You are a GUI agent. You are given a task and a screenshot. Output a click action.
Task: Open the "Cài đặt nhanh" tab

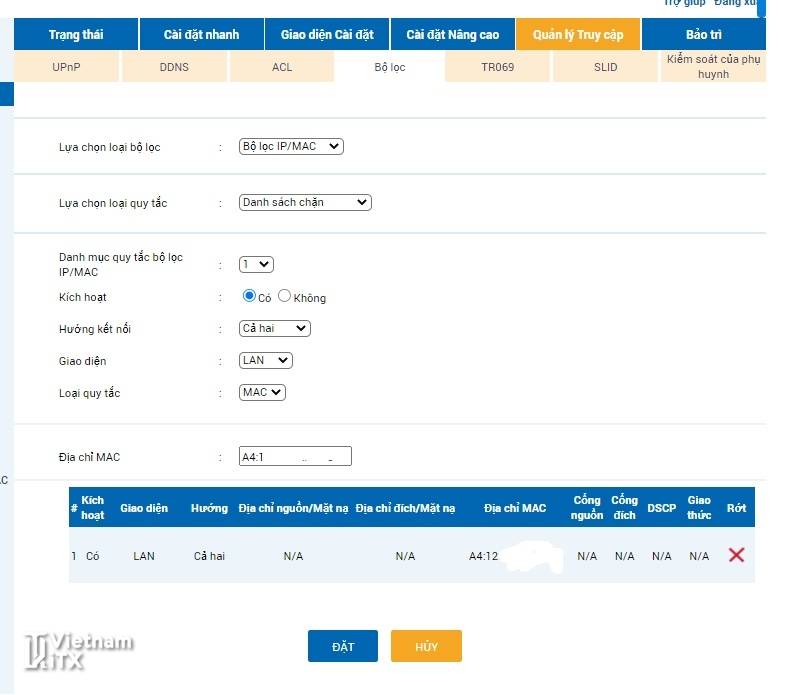click(201, 35)
